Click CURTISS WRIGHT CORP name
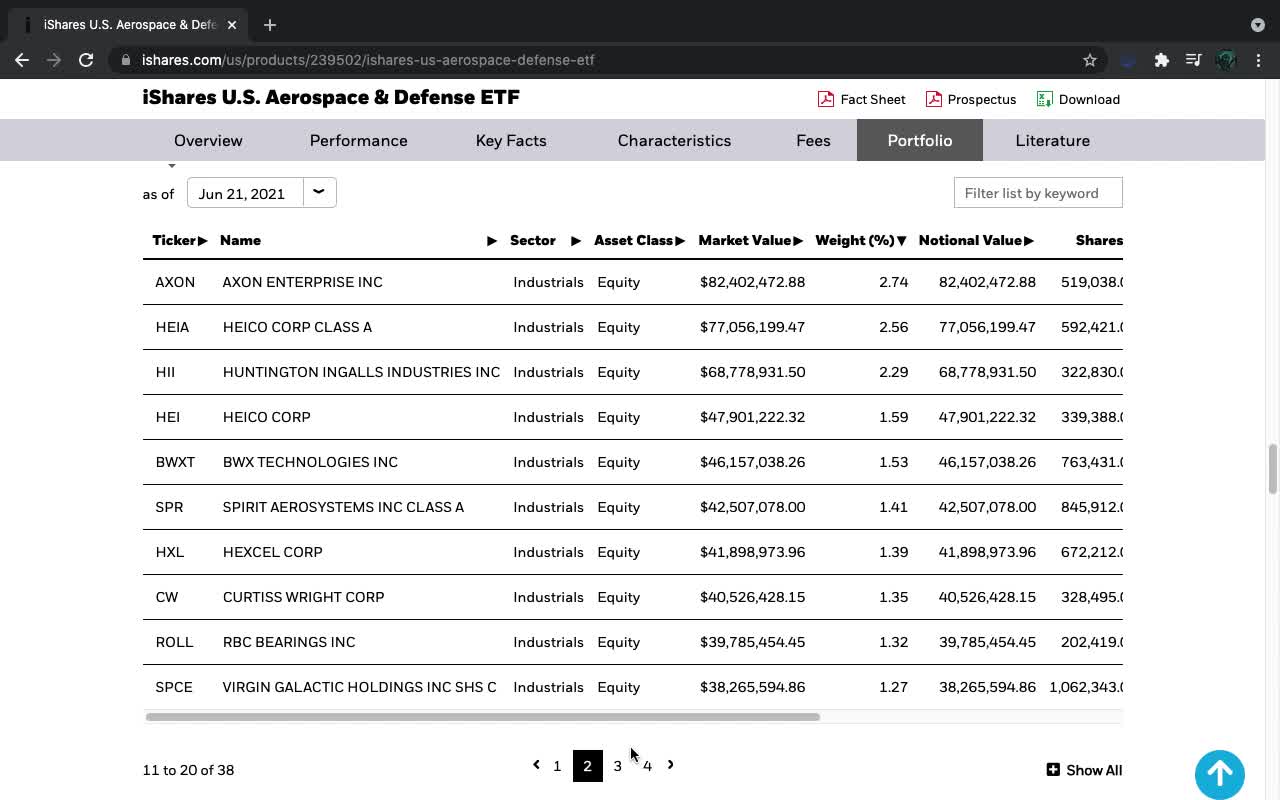Screen dimensions: 1280x800 (x=303, y=597)
